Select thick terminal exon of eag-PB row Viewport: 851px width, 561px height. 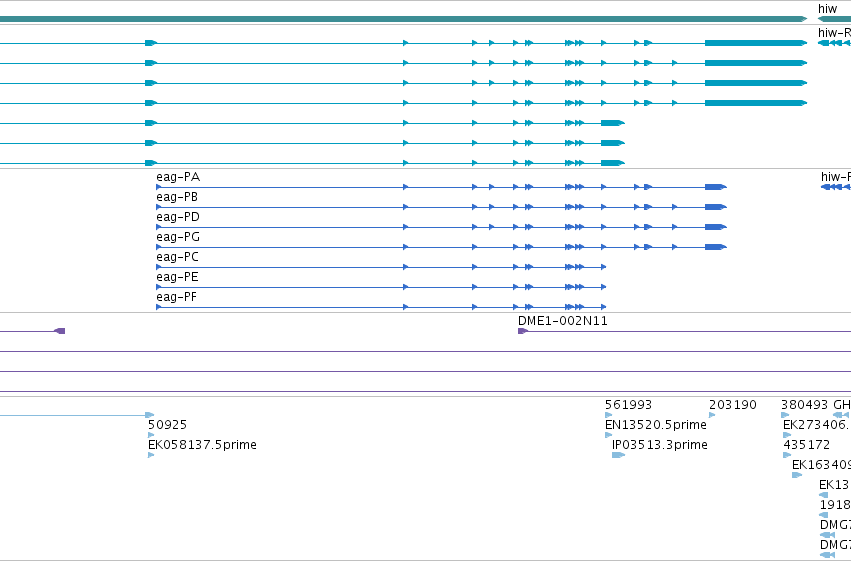(x=716, y=207)
